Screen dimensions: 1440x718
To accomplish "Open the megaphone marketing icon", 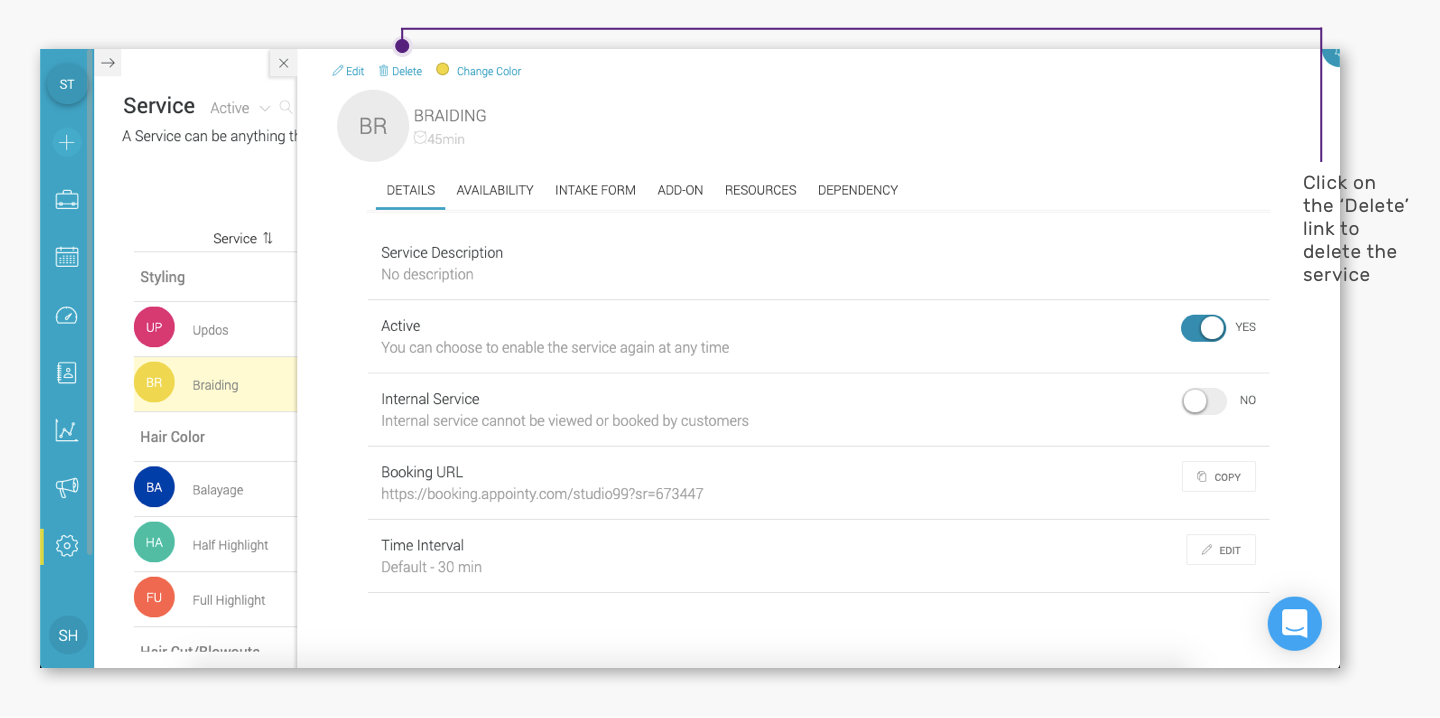I will (67, 488).
